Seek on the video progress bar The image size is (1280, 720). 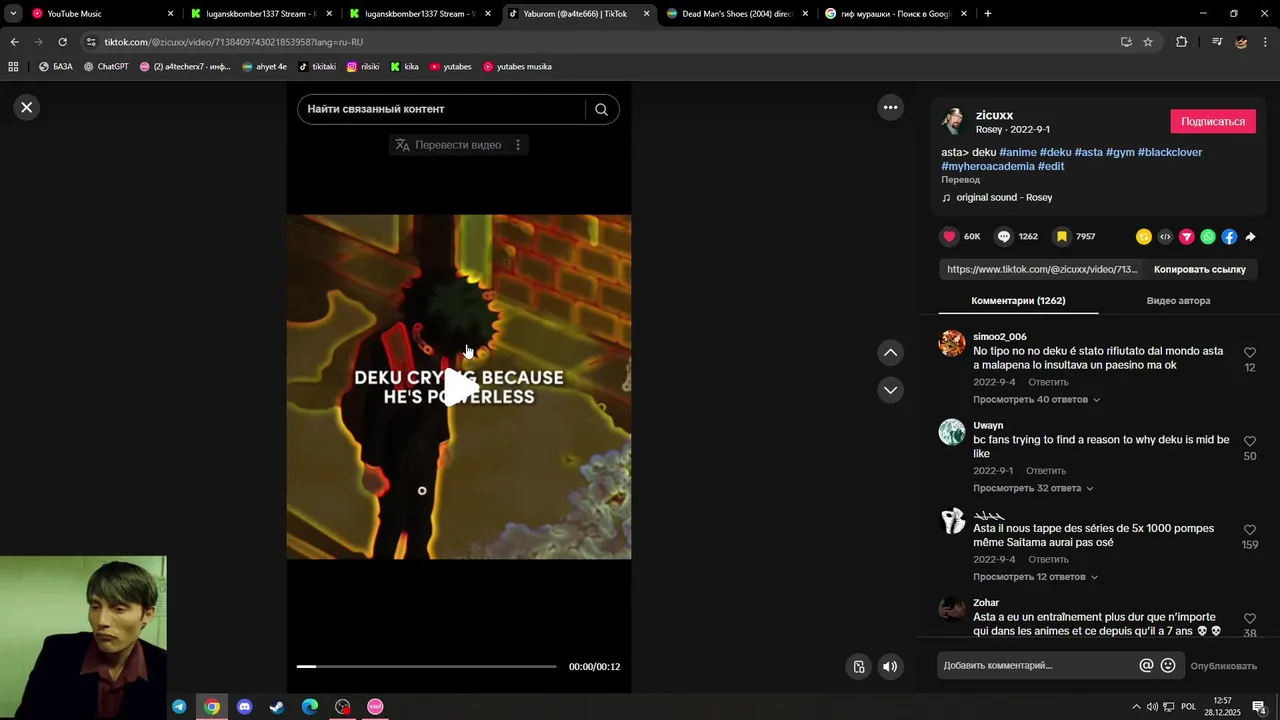click(426, 666)
